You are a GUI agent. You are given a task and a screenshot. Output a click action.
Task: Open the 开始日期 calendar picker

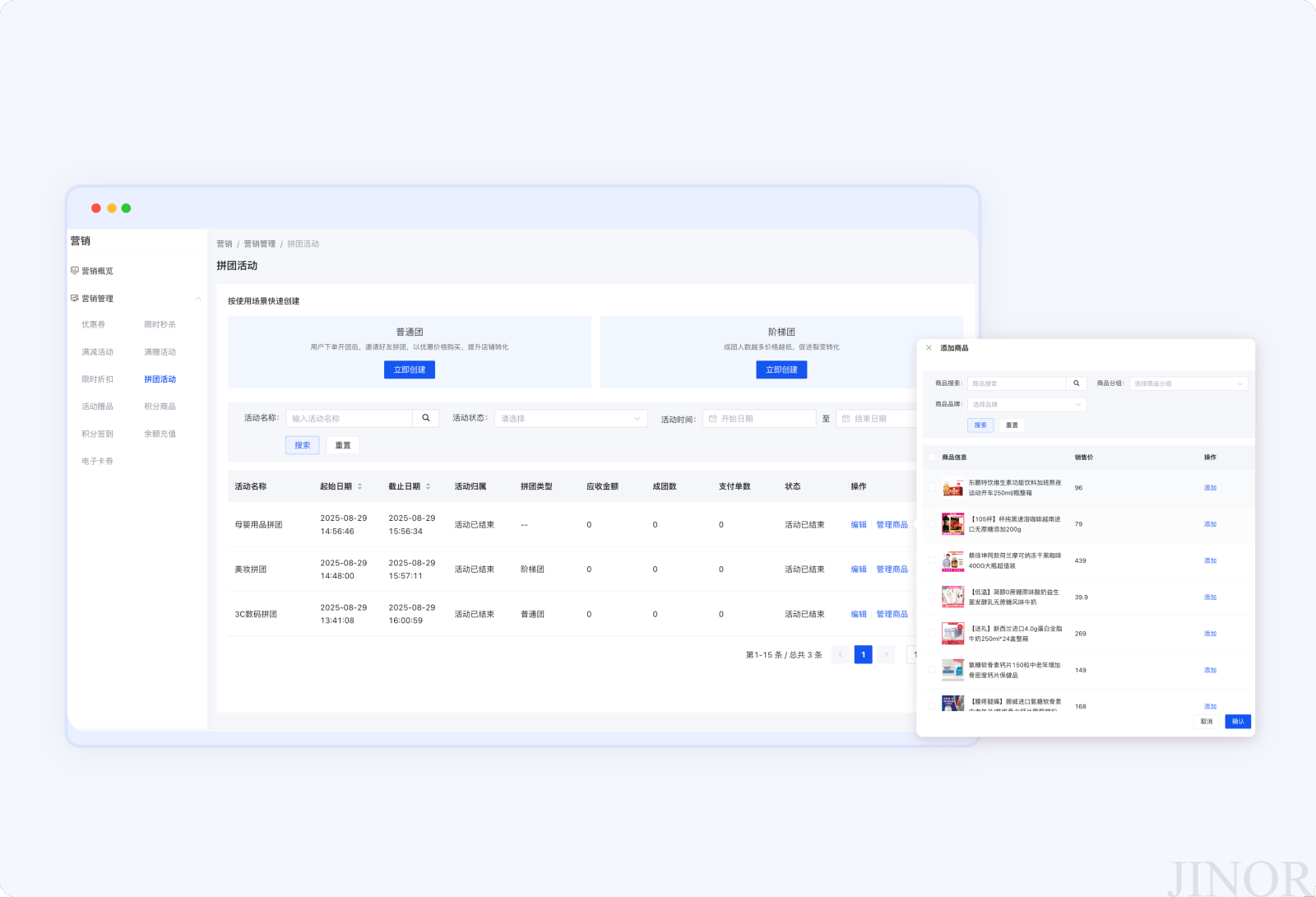(759, 419)
